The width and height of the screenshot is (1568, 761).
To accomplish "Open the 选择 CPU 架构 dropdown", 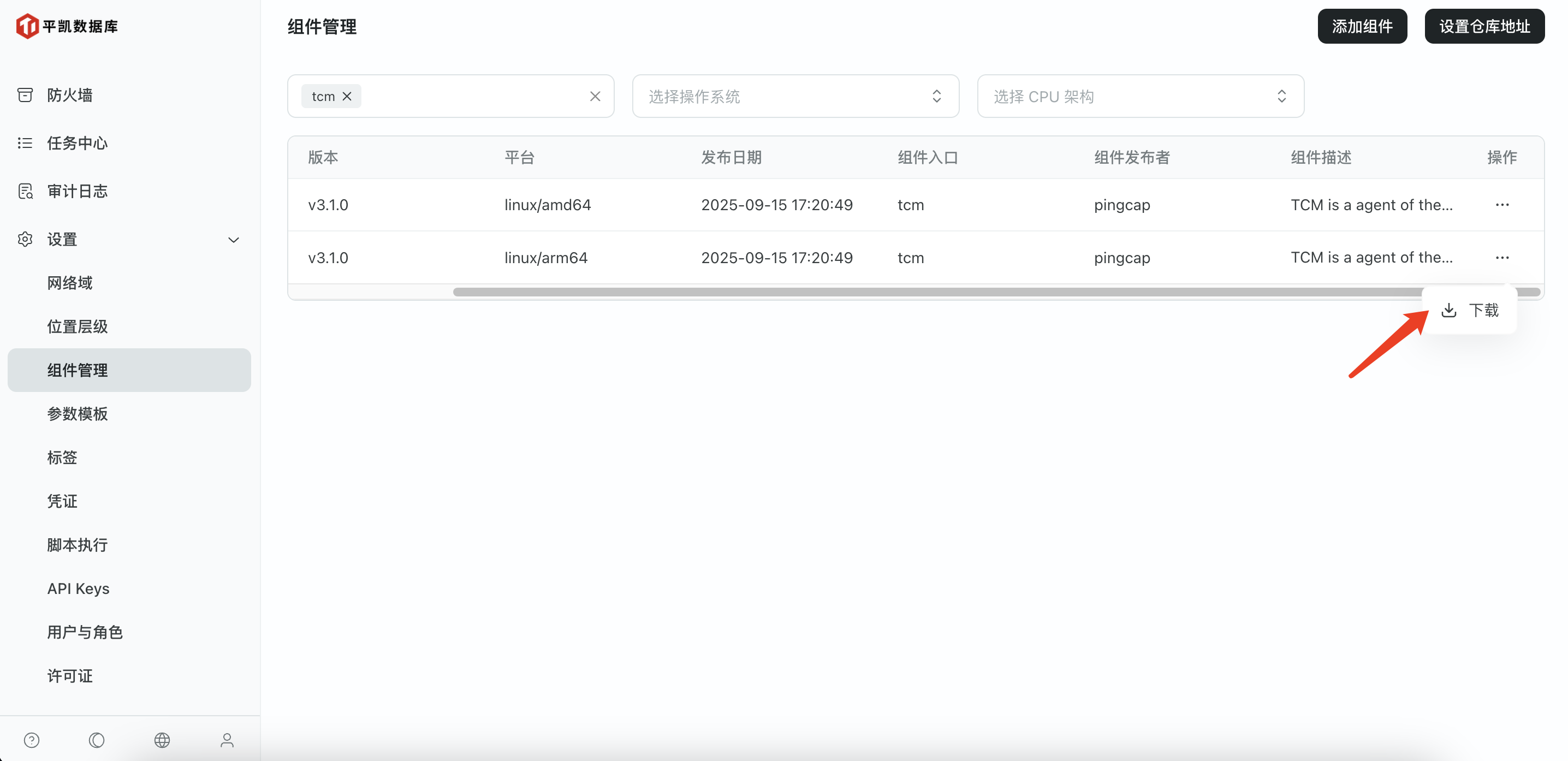I will coord(1140,96).
